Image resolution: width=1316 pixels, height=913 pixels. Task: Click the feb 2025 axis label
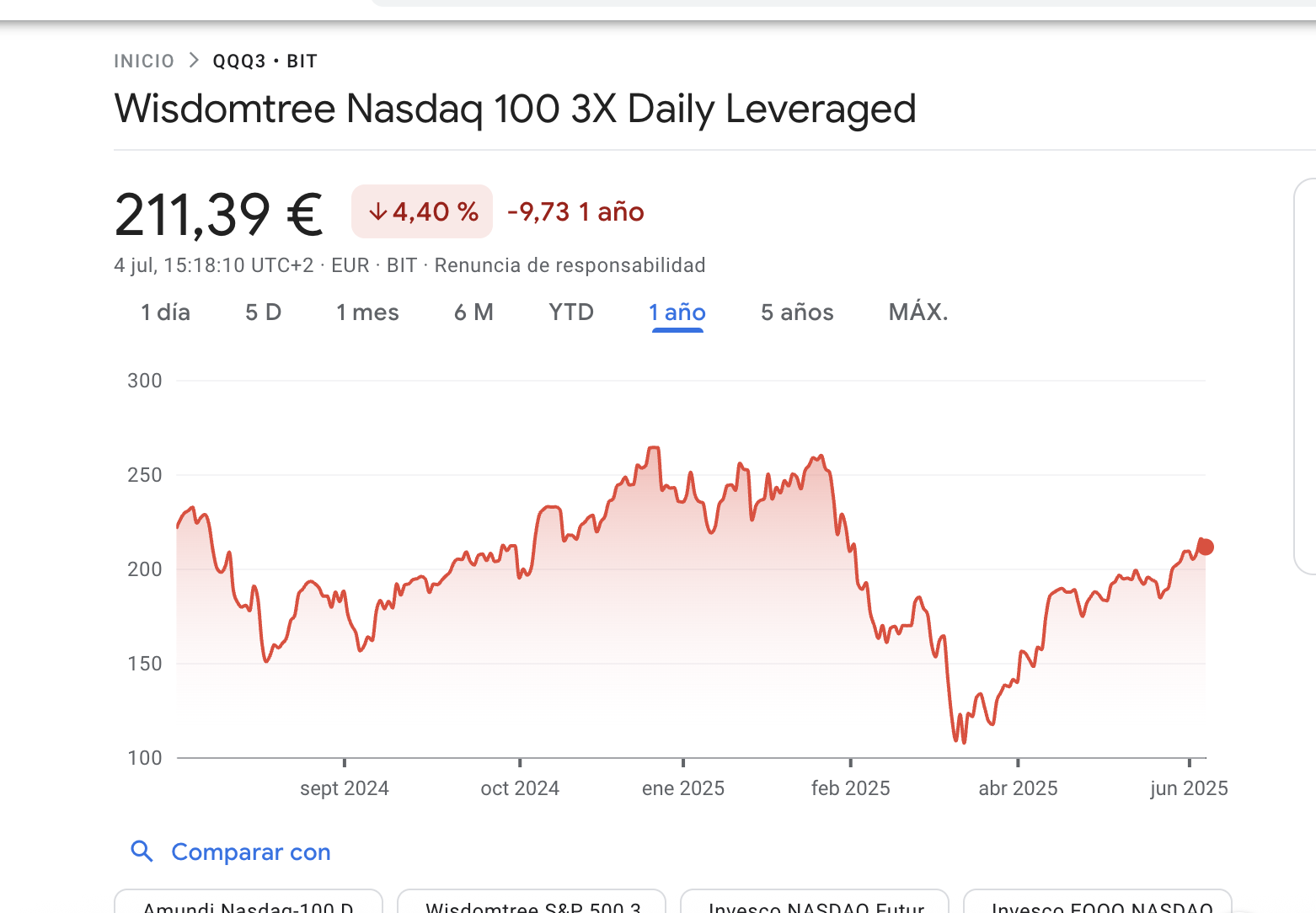tap(851, 788)
